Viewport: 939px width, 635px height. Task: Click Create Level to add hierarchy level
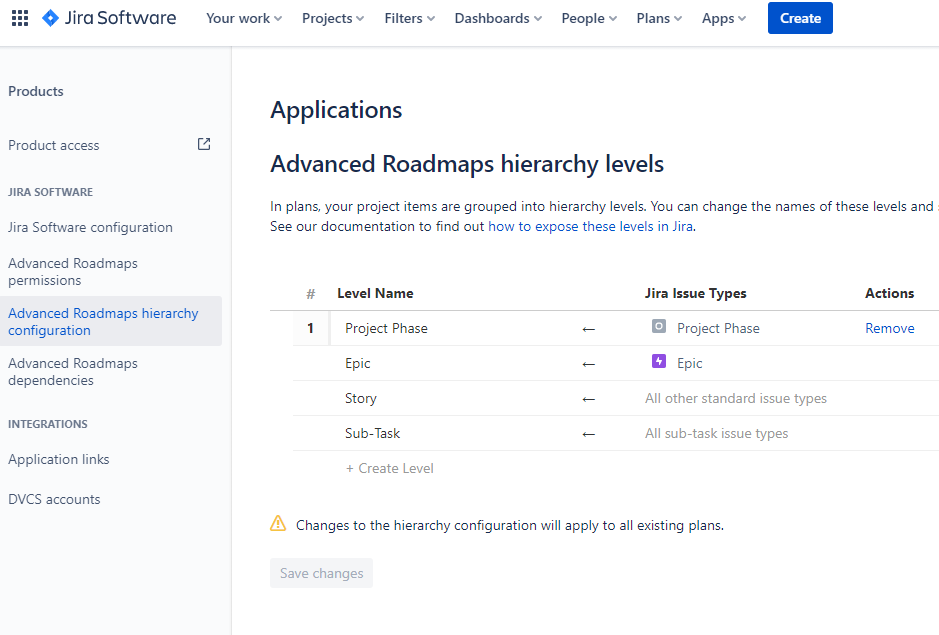pos(390,468)
